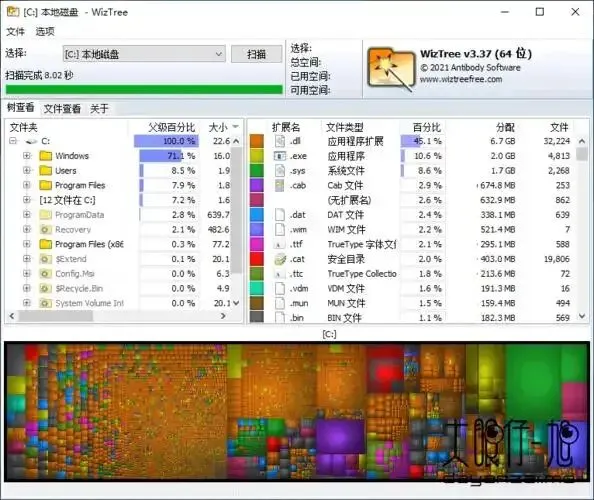The width and height of the screenshot is (594, 500).
Task: Click the .wim file type icon
Action: coord(280,230)
